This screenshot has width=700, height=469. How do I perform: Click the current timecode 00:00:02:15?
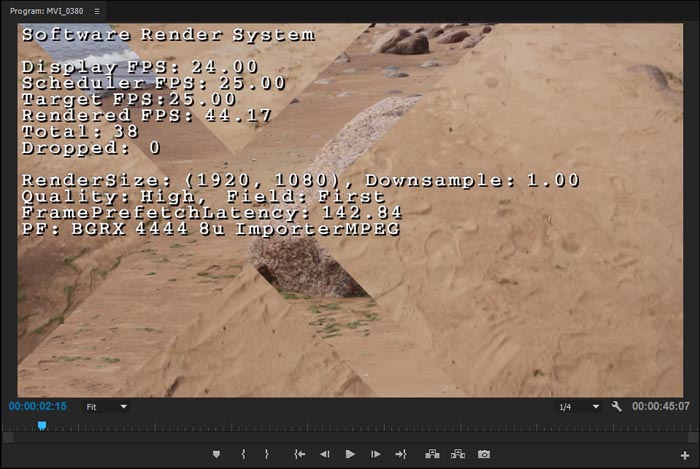(38, 407)
